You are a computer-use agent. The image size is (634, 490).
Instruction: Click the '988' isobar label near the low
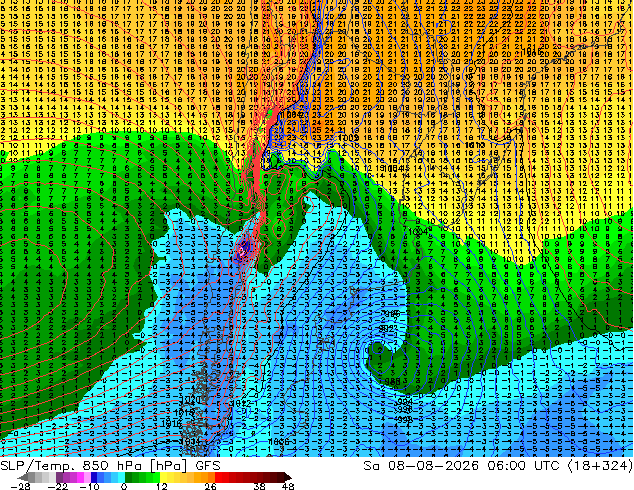(392, 381)
